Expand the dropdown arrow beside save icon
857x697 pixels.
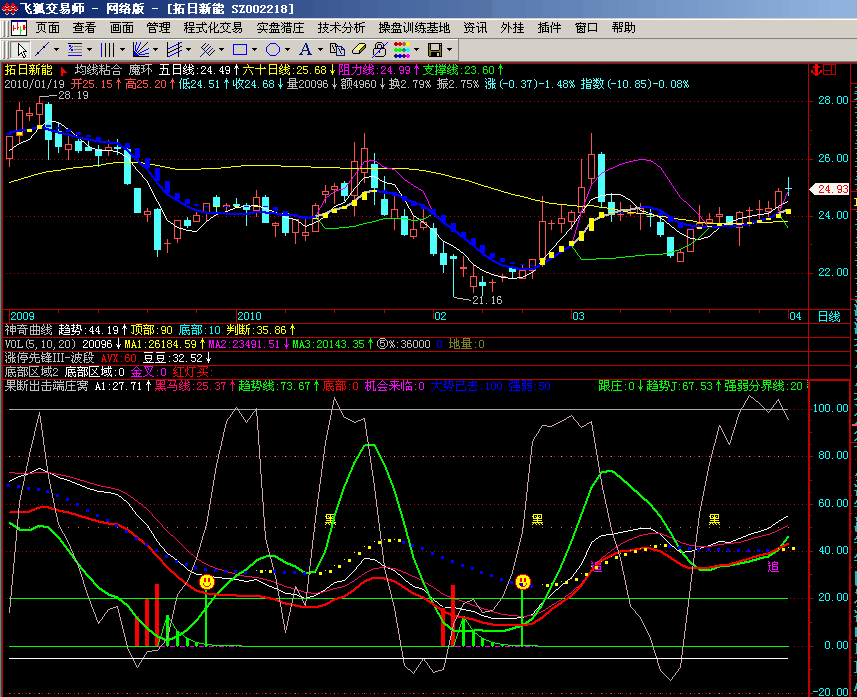[x=450, y=50]
